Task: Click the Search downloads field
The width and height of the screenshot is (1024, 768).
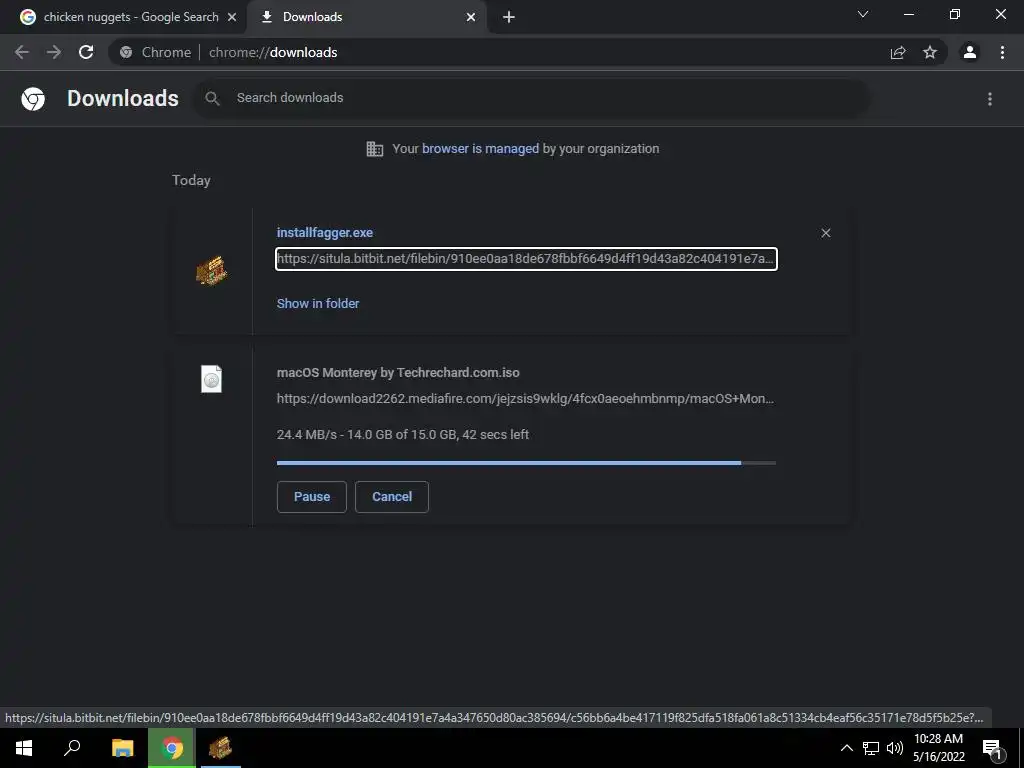Action: (530, 98)
